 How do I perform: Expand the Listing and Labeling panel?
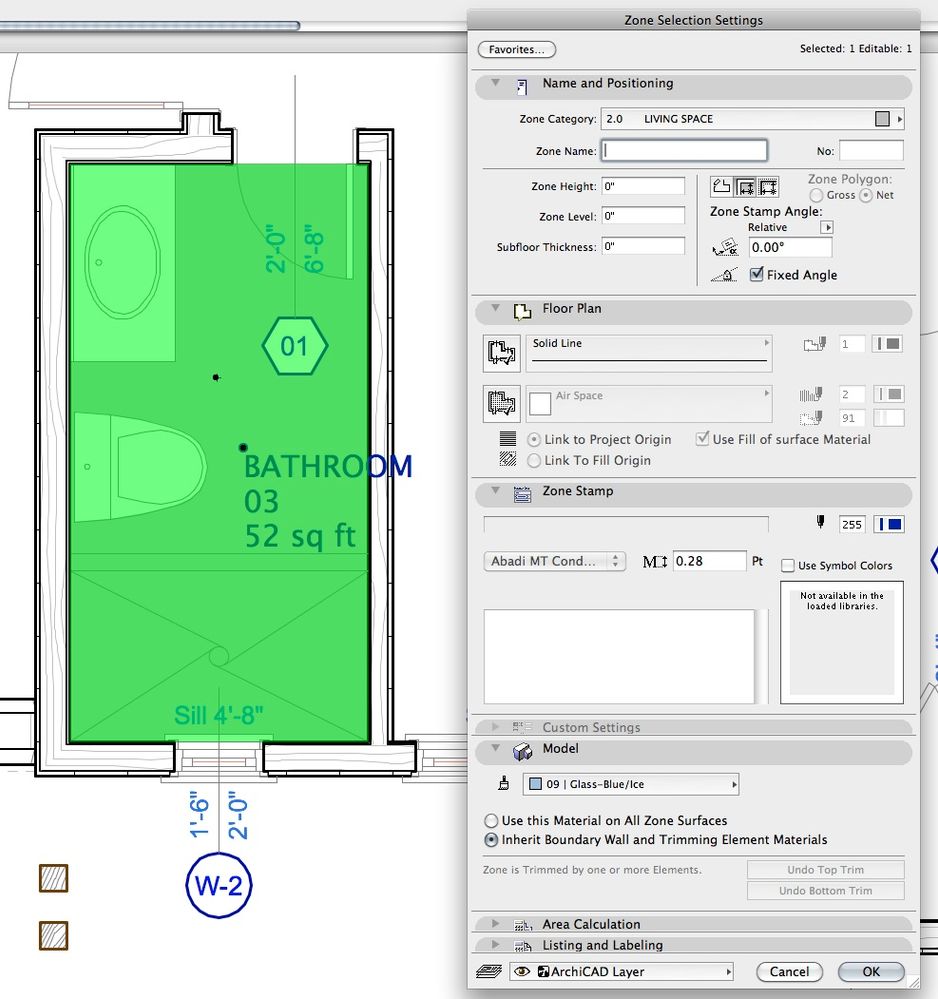pyautogui.click(x=495, y=945)
